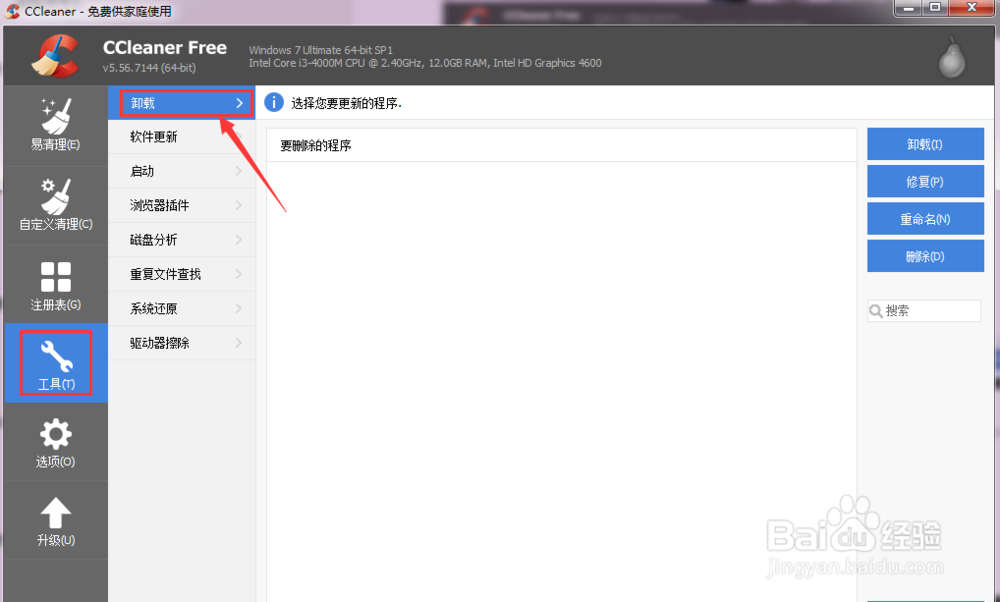Click the 要删除的程序 column header
Image resolution: width=1000 pixels, height=602 pixels.
[x=561, y=145]
